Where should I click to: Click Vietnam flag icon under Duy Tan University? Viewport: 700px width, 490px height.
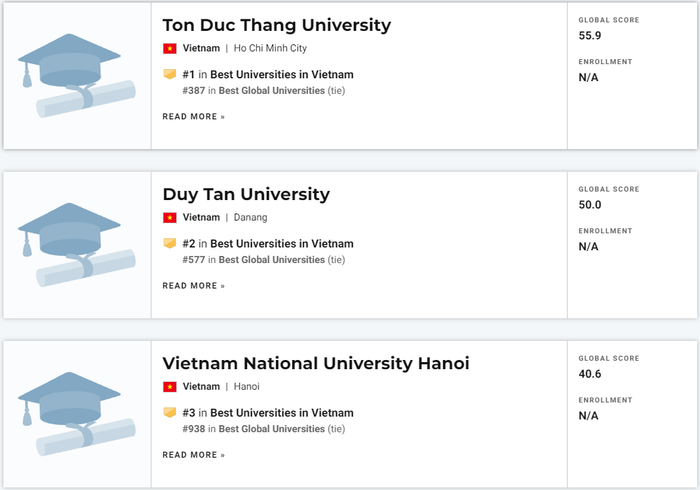click(x=169, y=217)
